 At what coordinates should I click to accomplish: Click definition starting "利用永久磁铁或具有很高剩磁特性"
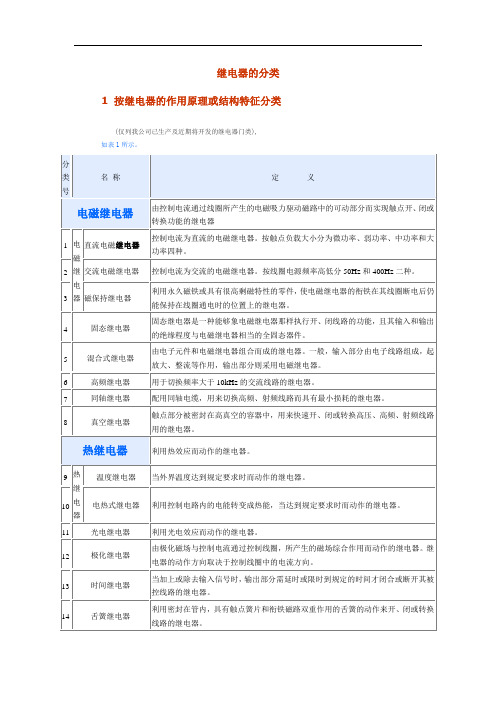293,298
